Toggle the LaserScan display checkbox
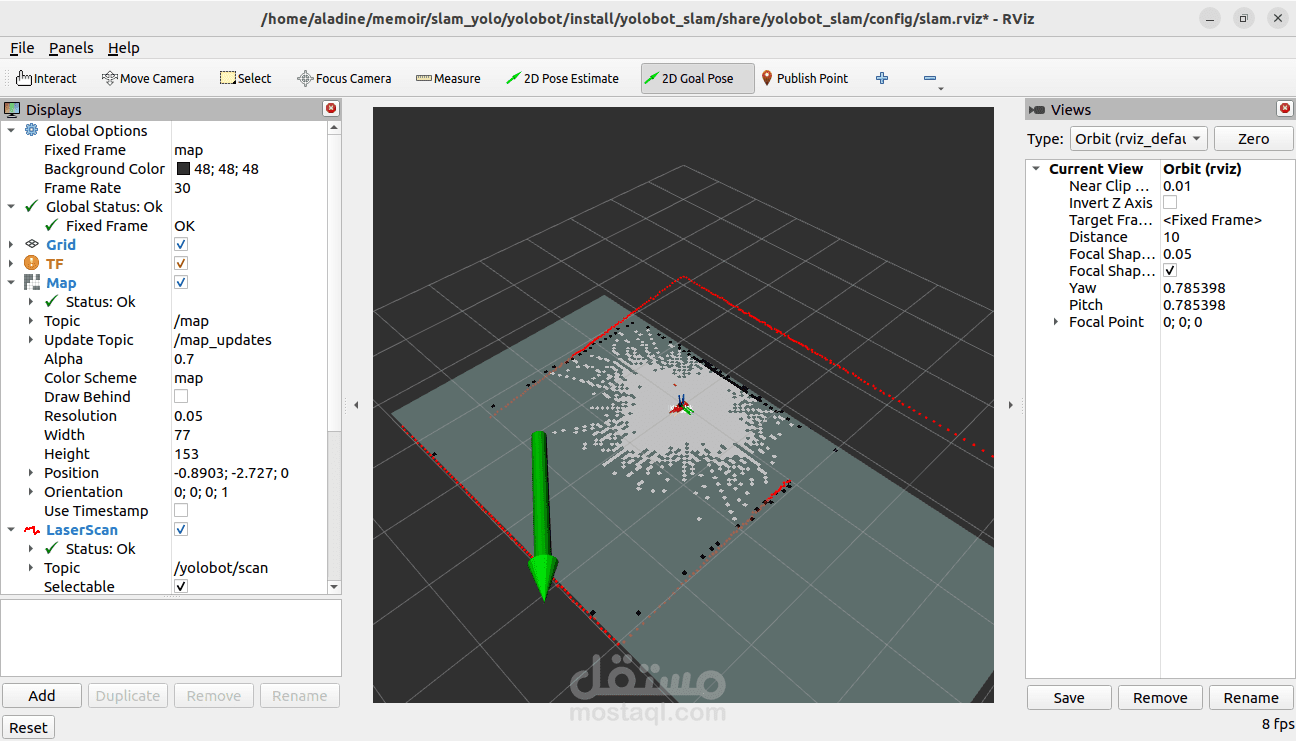The image size is (1296, 741). point(181,530)
